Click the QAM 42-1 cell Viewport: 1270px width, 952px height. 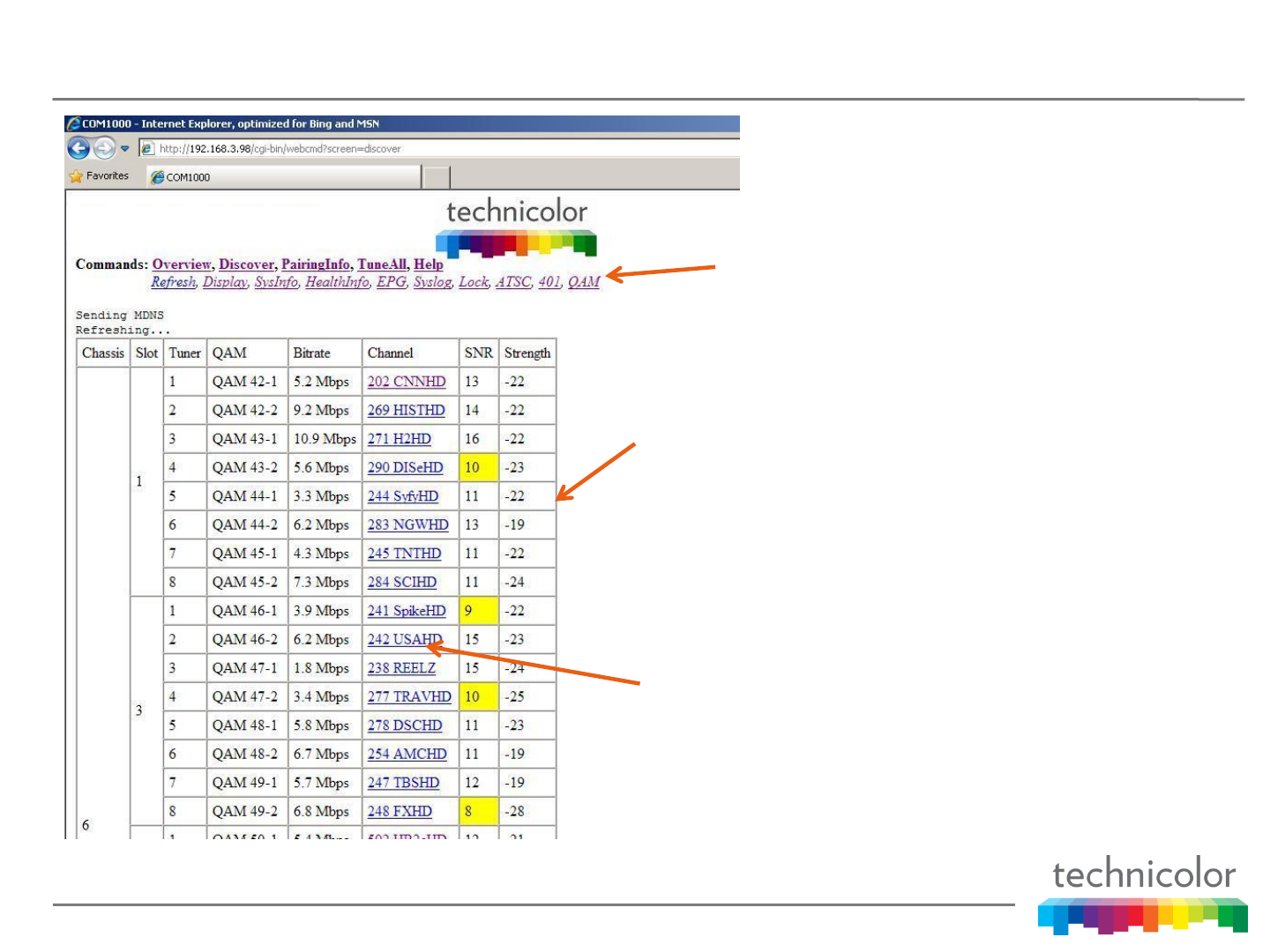point(247,382)
